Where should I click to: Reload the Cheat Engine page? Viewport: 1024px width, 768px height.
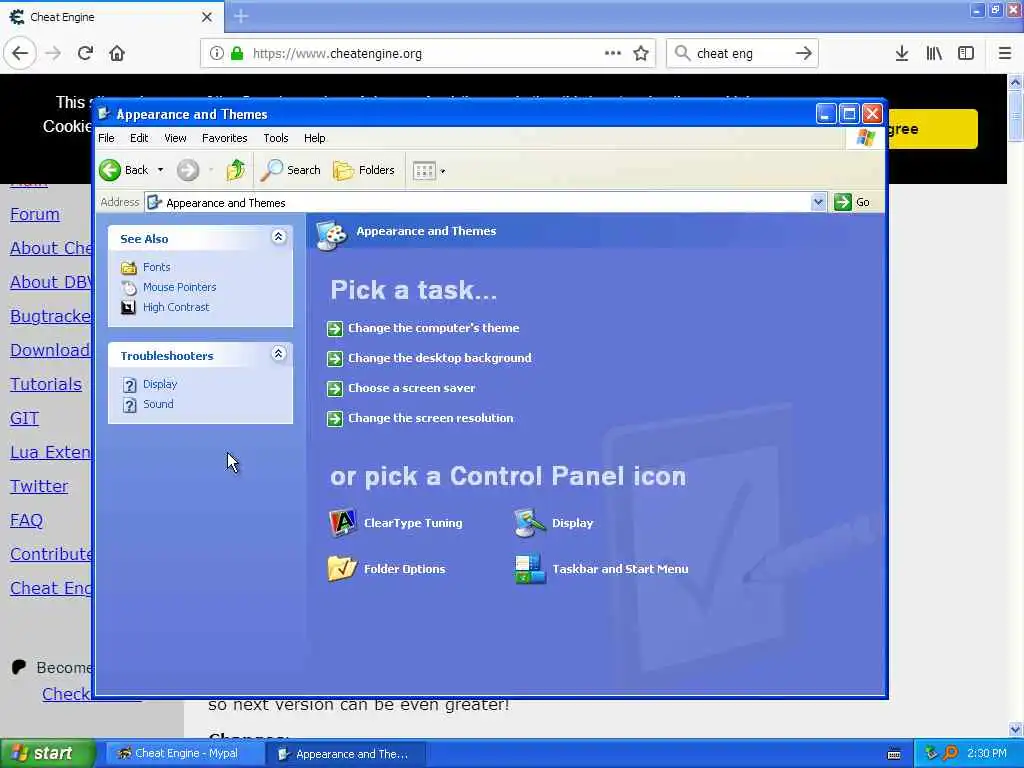pyautogui.click(x=85, y=54)
